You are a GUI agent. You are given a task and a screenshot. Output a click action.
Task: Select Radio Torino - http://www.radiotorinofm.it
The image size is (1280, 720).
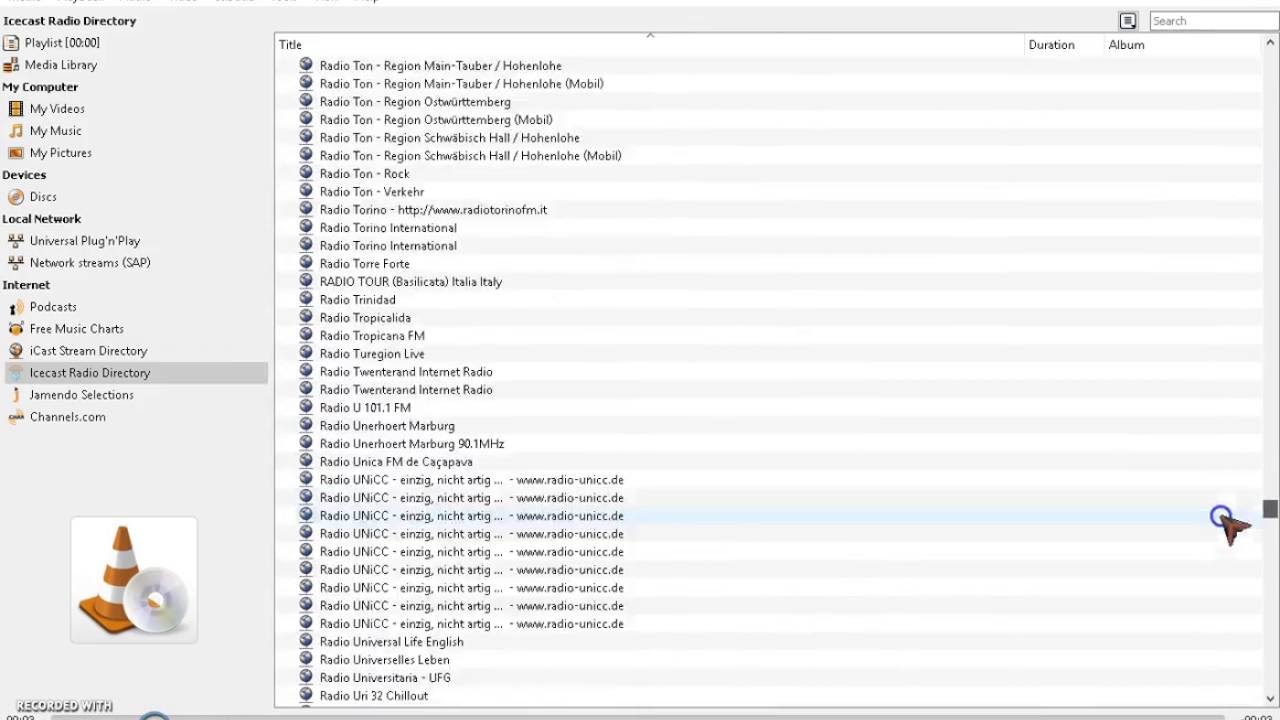pos(433,210)
